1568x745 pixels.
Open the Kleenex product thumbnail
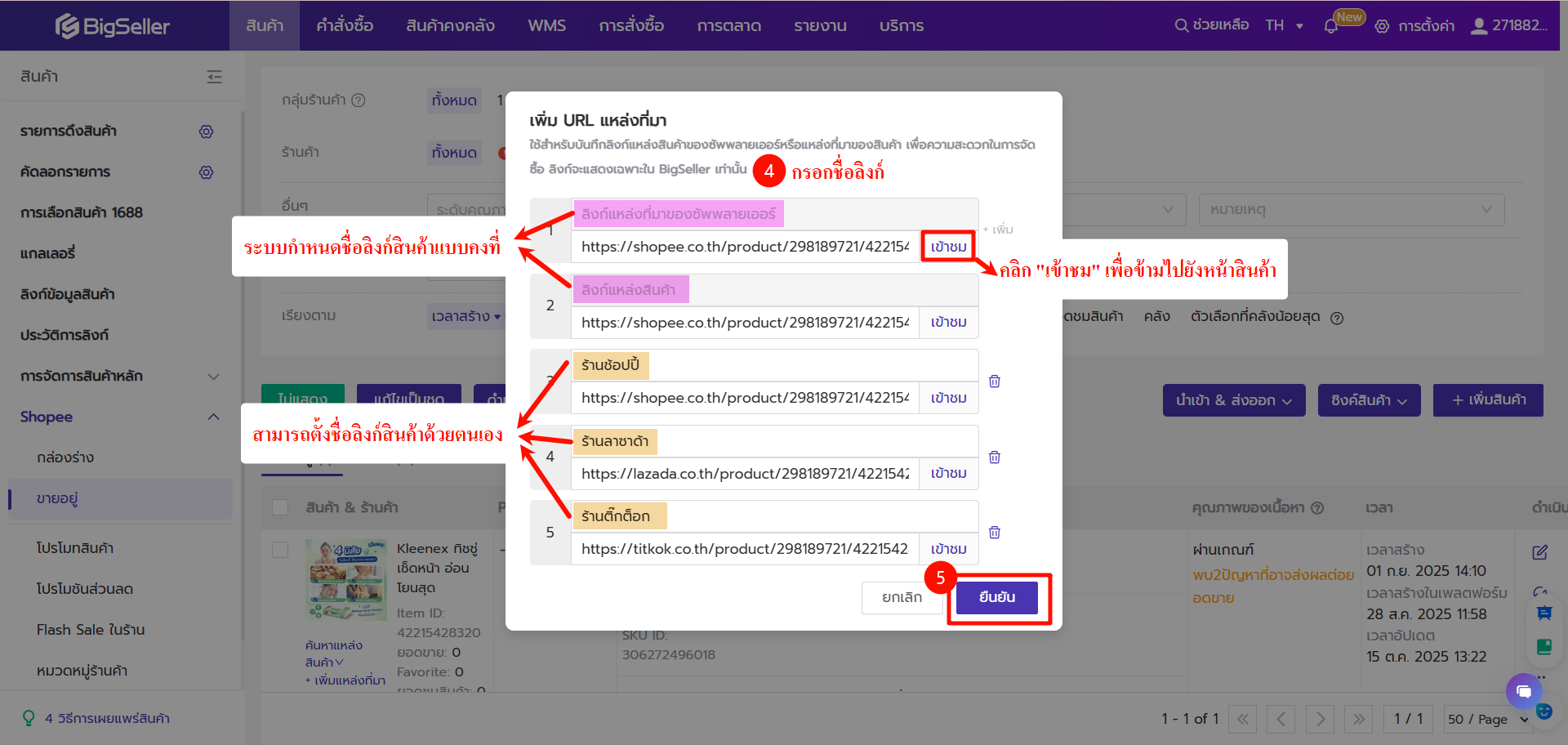click(x=346, y=579)
